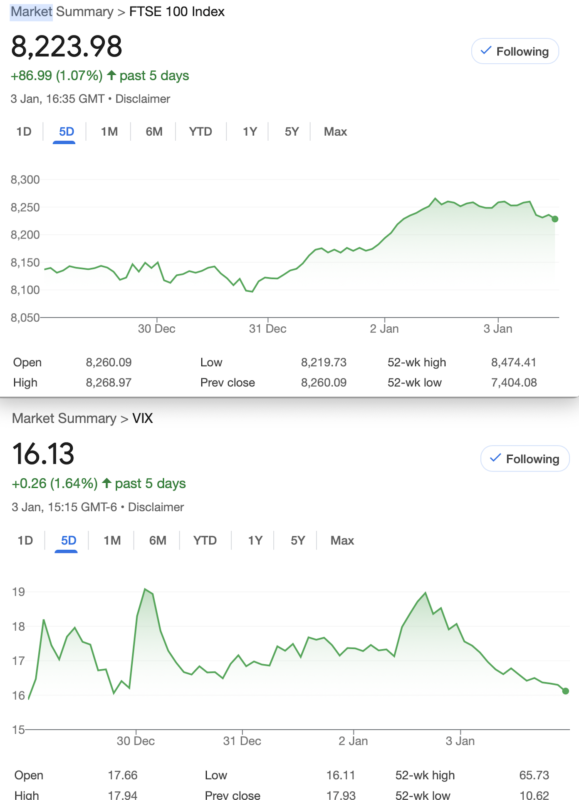
Task: Select the 1D tab on FTSE 100 chart
Action: pos(23,132)
